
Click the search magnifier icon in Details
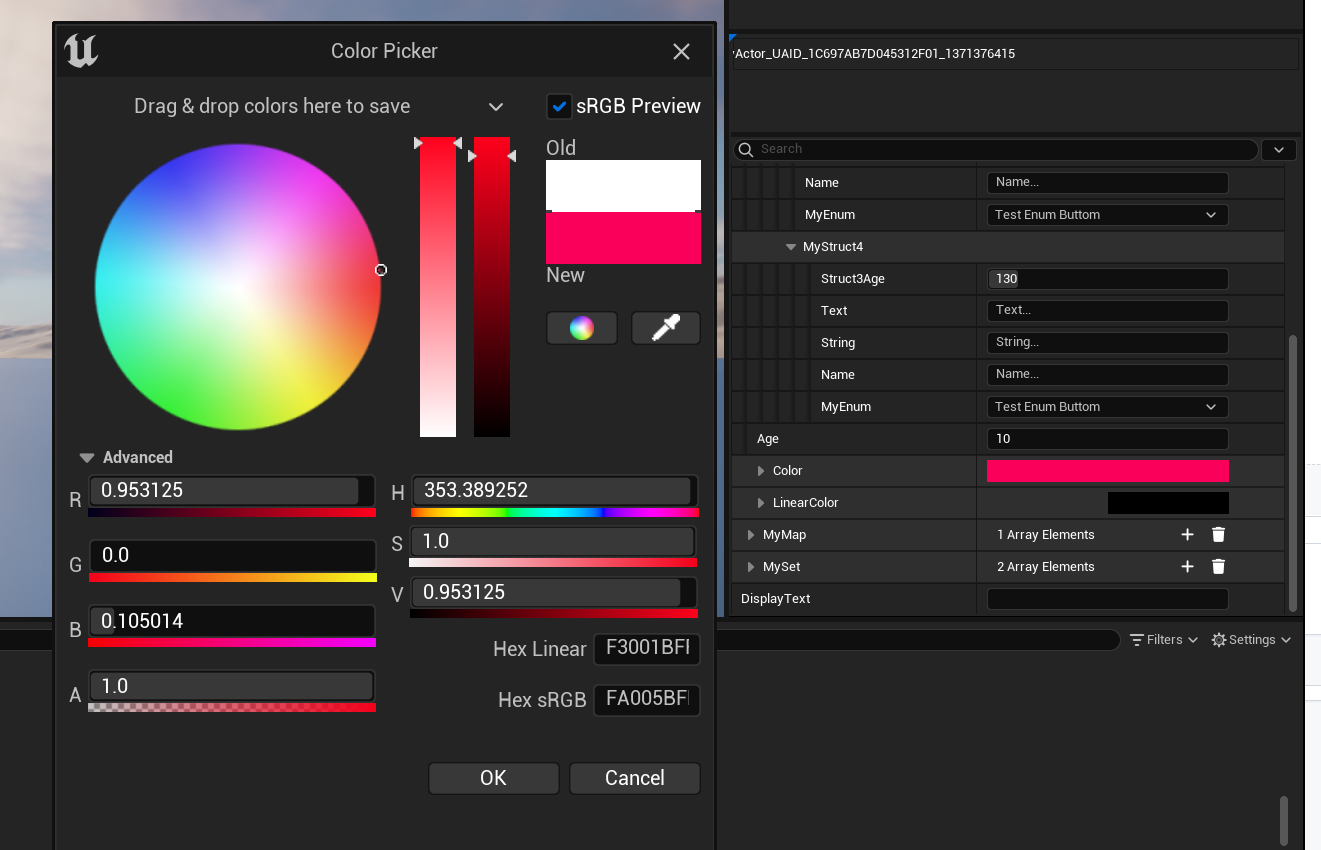[x=745, y=150]
